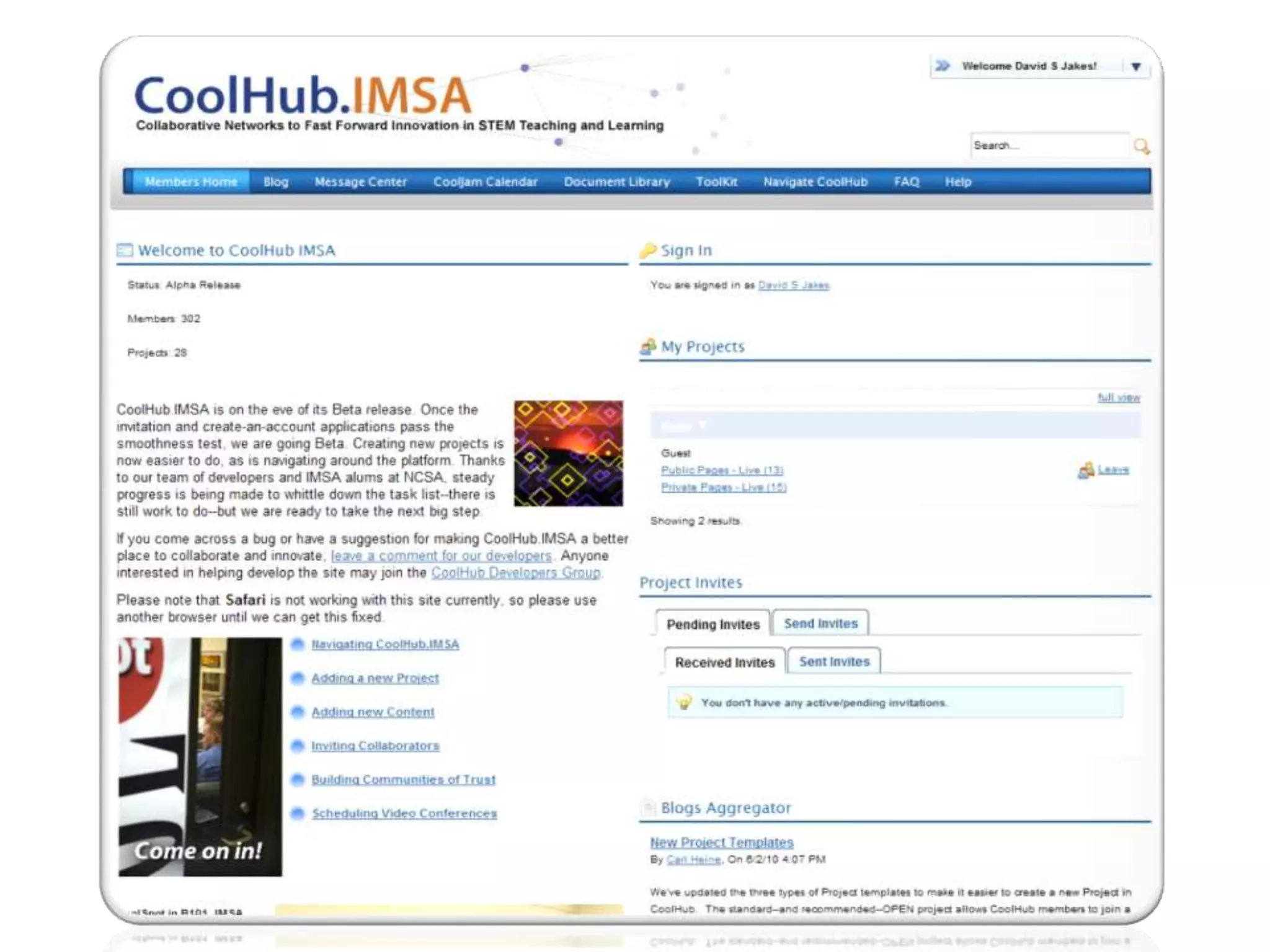Click the search magnifier icon
Viewport: 1270px width, 952px height.
pyautogui.click(x=1141, y=146)
